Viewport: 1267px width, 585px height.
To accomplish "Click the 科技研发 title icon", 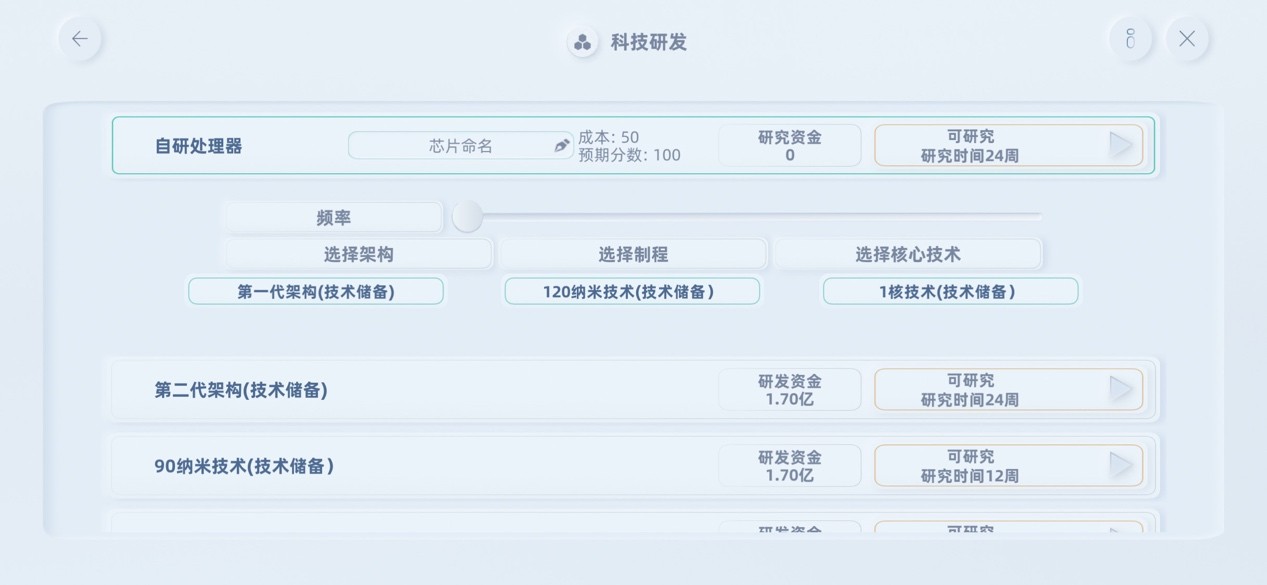I will pos(582,42).
